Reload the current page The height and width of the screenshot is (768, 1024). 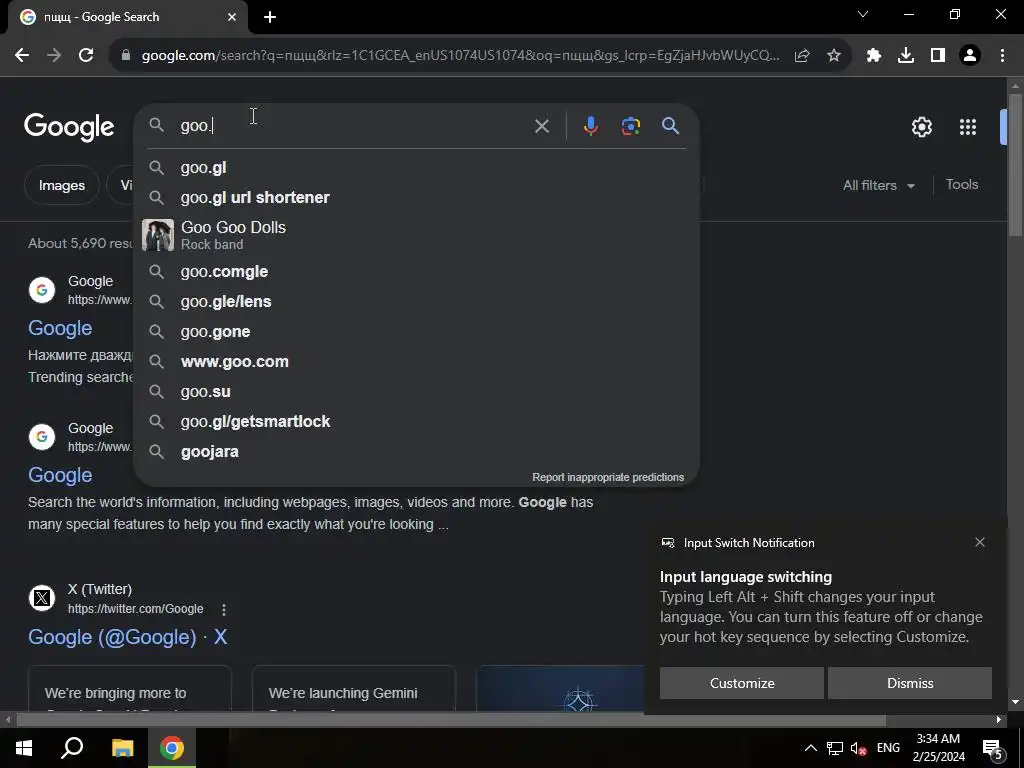[86, 56]
